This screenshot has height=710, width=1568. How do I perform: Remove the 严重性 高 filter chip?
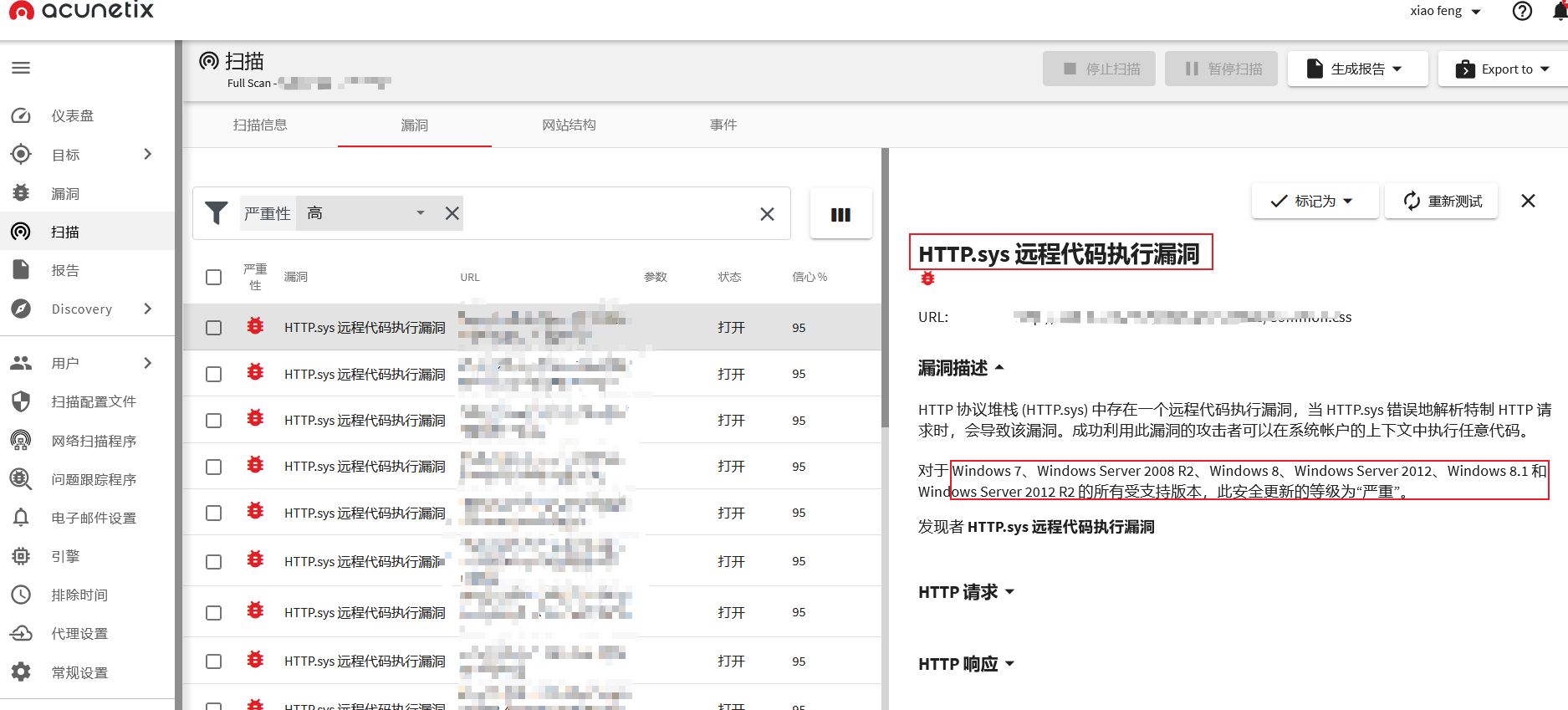[452, 213]
